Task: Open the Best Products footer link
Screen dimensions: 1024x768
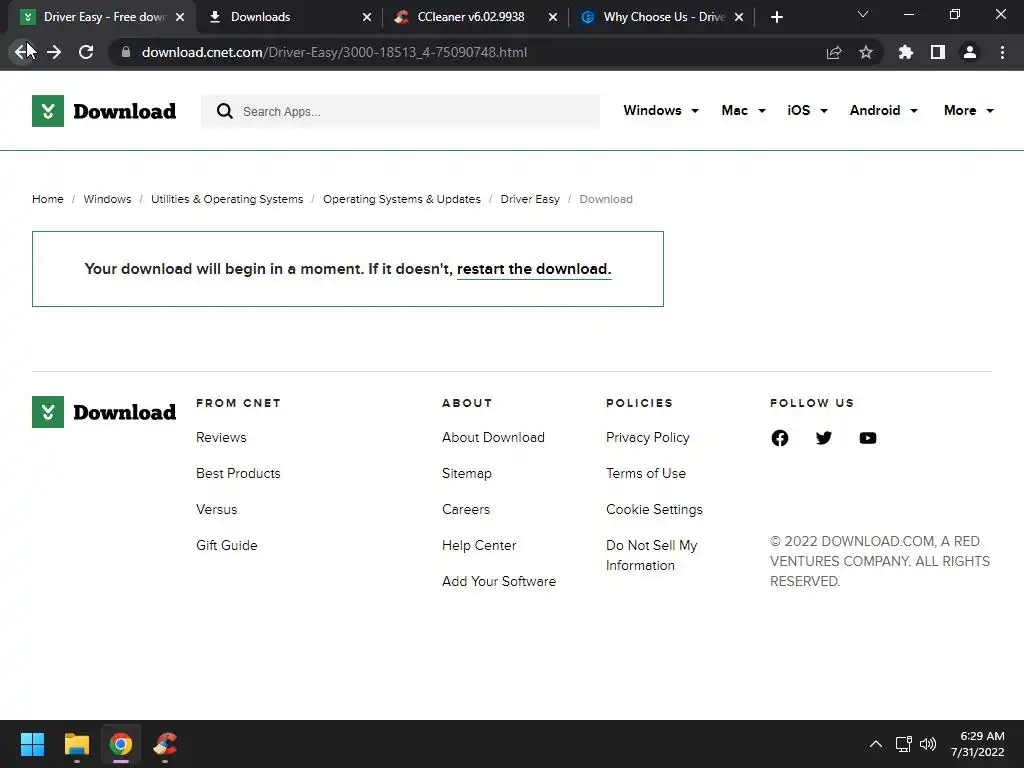Action: tap(238, 473)
